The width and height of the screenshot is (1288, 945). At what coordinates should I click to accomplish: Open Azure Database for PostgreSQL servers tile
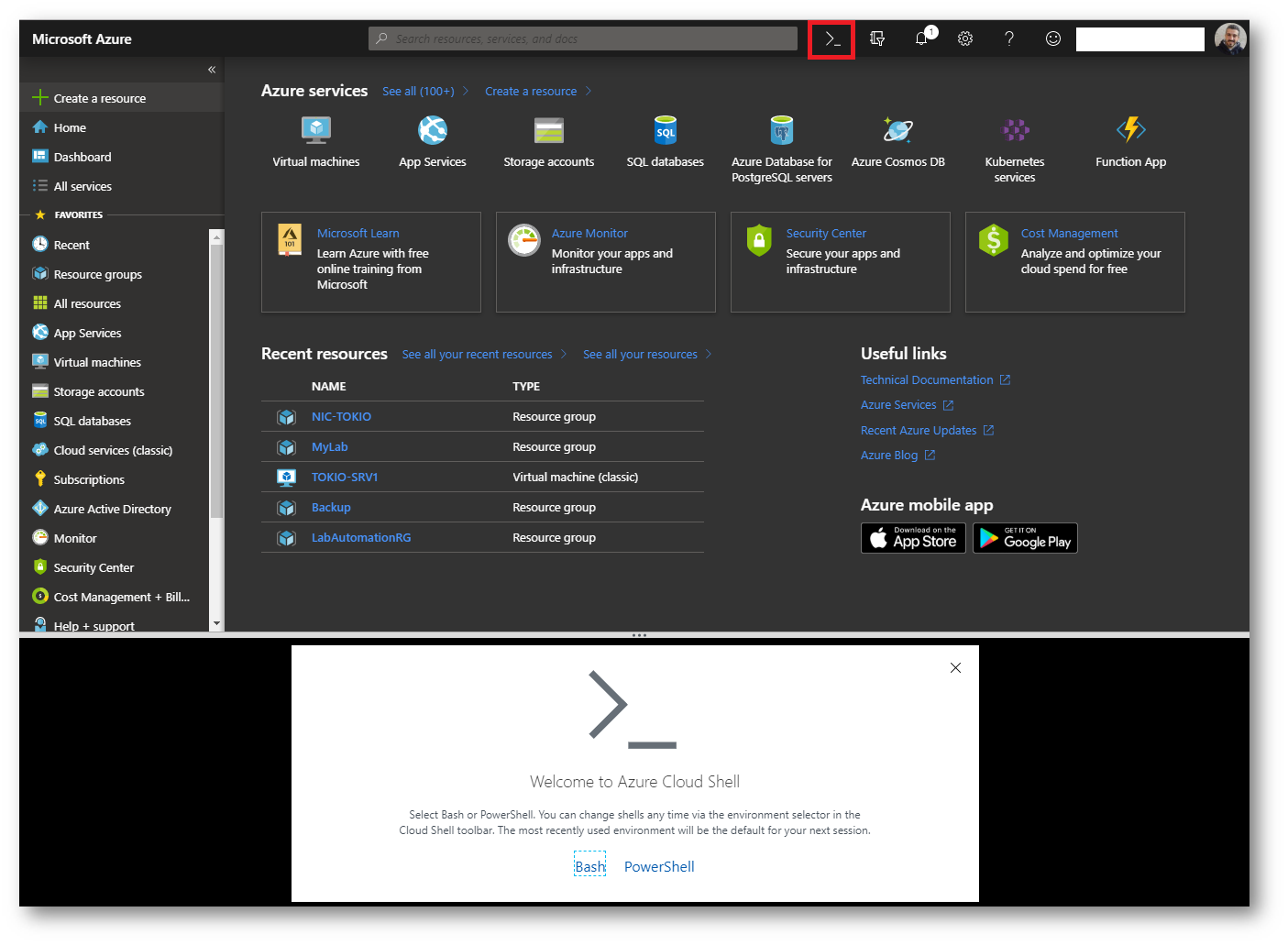pyautogui.click(x=782, y=149)
